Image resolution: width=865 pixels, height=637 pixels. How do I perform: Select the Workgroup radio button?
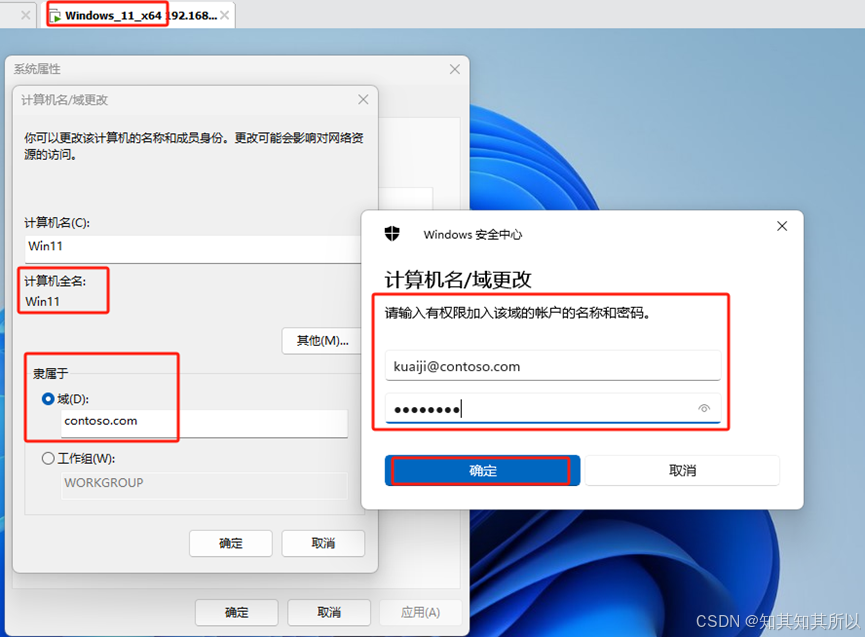tap(48, 458)
